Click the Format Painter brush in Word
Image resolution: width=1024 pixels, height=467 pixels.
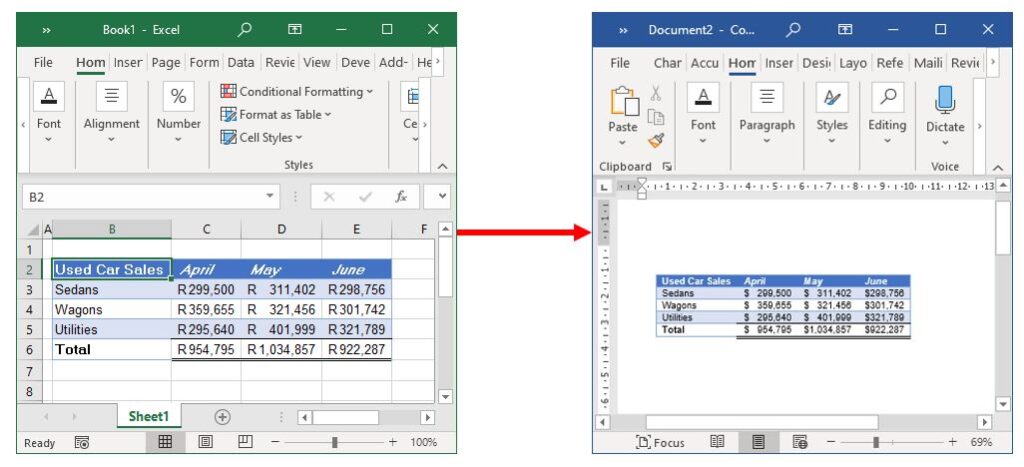(656, 140)
